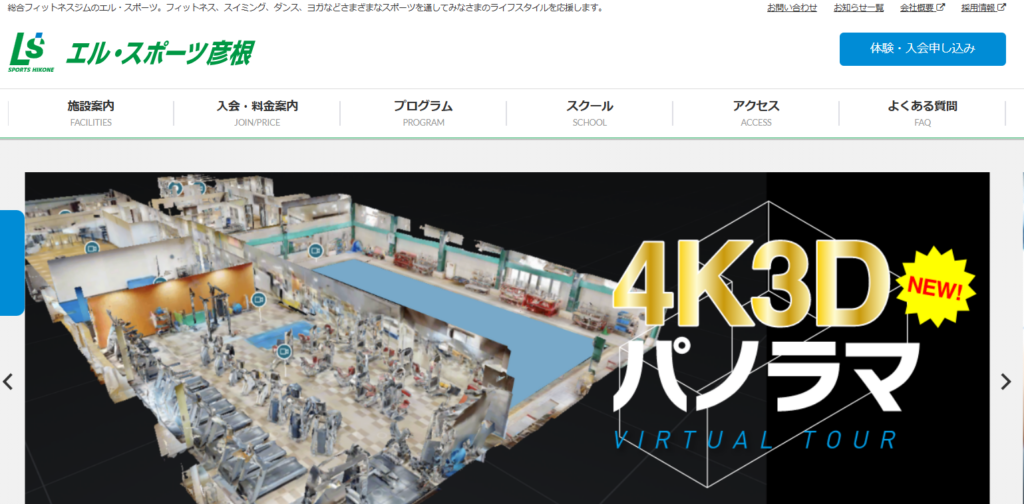Screen dimensions: 1024x504
Task: Open the お知らせ一覧 link
Action: [x=858, y=8]
